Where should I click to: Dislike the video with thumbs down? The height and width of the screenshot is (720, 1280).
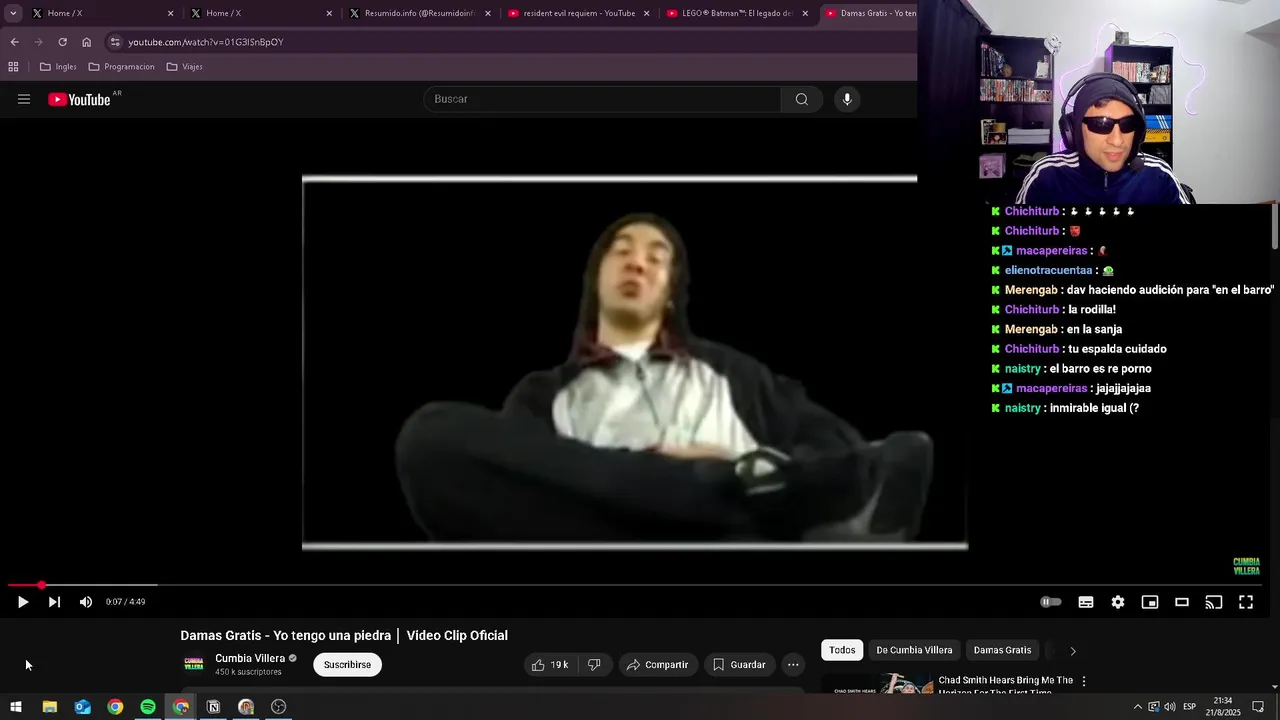point(594,665)
